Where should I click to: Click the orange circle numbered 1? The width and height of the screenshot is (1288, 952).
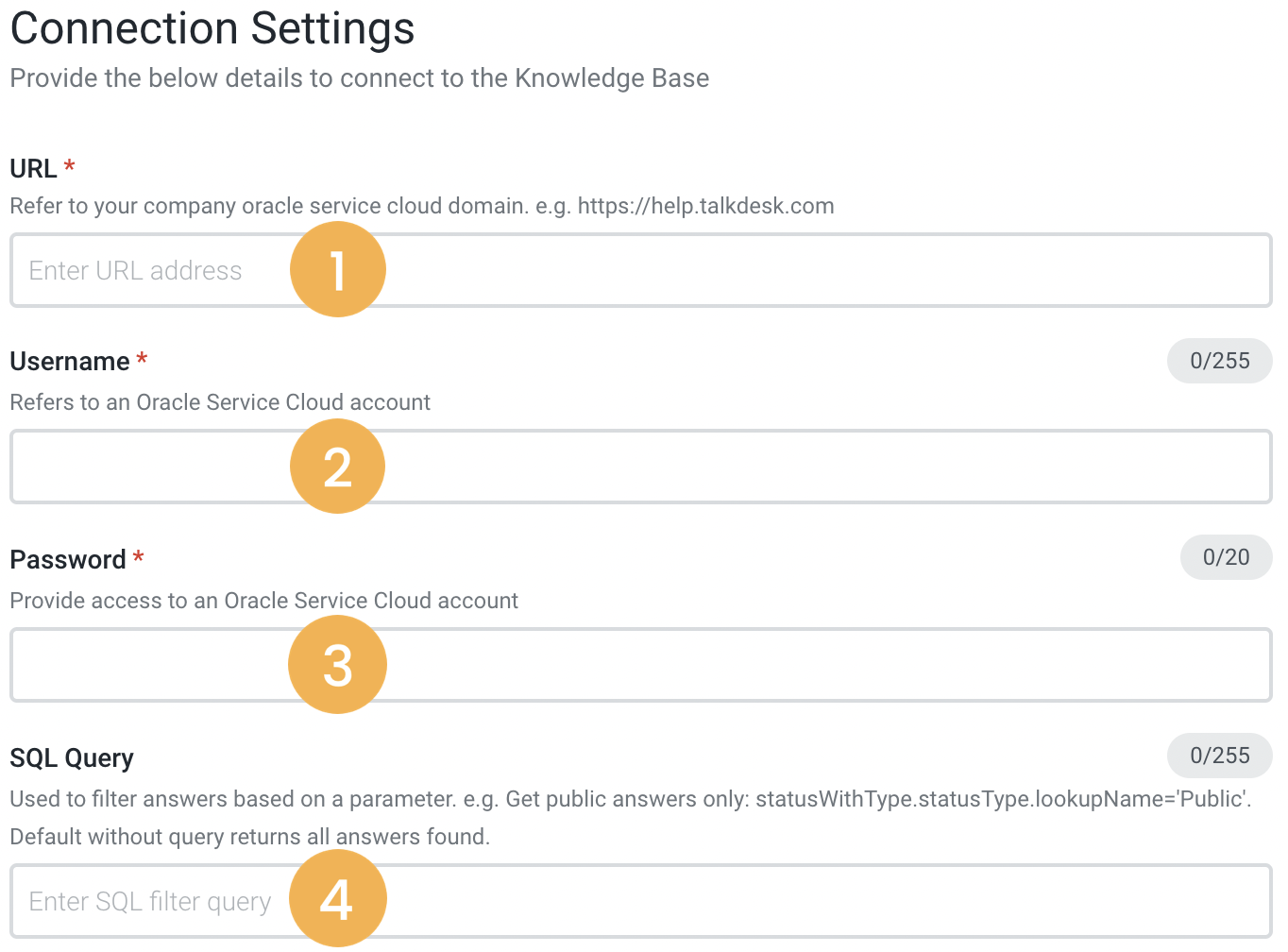click(337, 268)
